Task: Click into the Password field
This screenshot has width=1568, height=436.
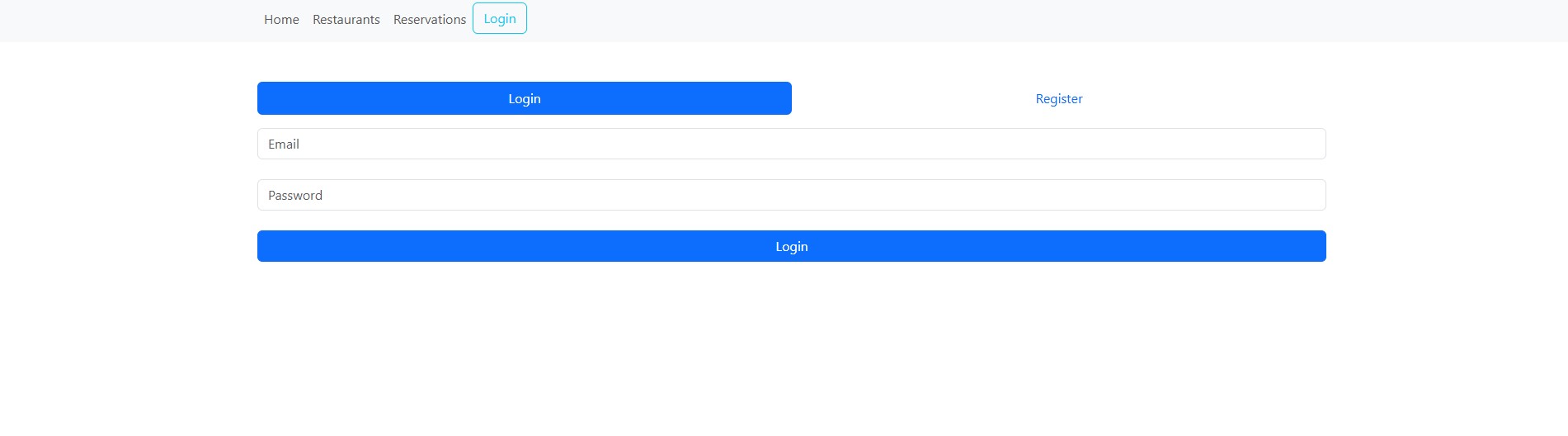Action: coord(792,195)
